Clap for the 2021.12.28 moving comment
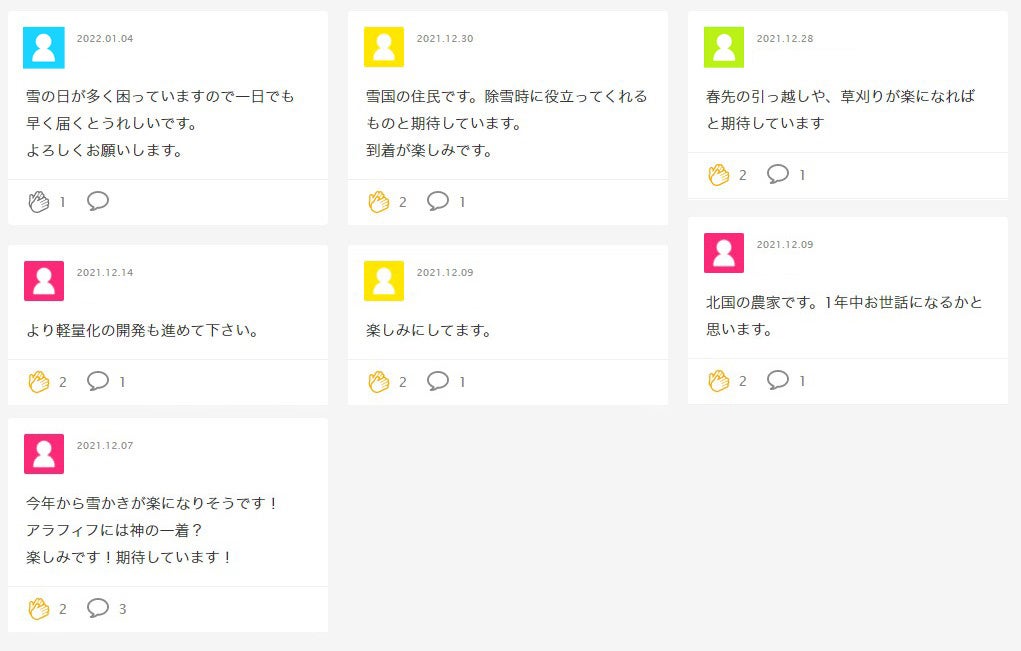1021x651 pixels. tap(718, 175)
